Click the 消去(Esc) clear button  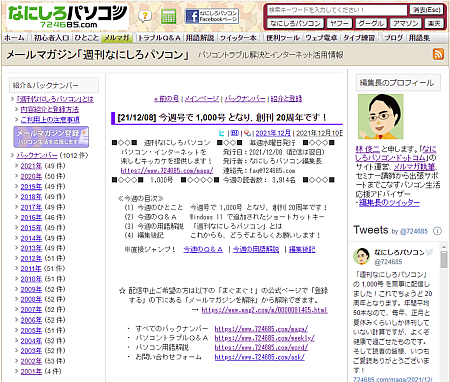[x=427, y=10]
